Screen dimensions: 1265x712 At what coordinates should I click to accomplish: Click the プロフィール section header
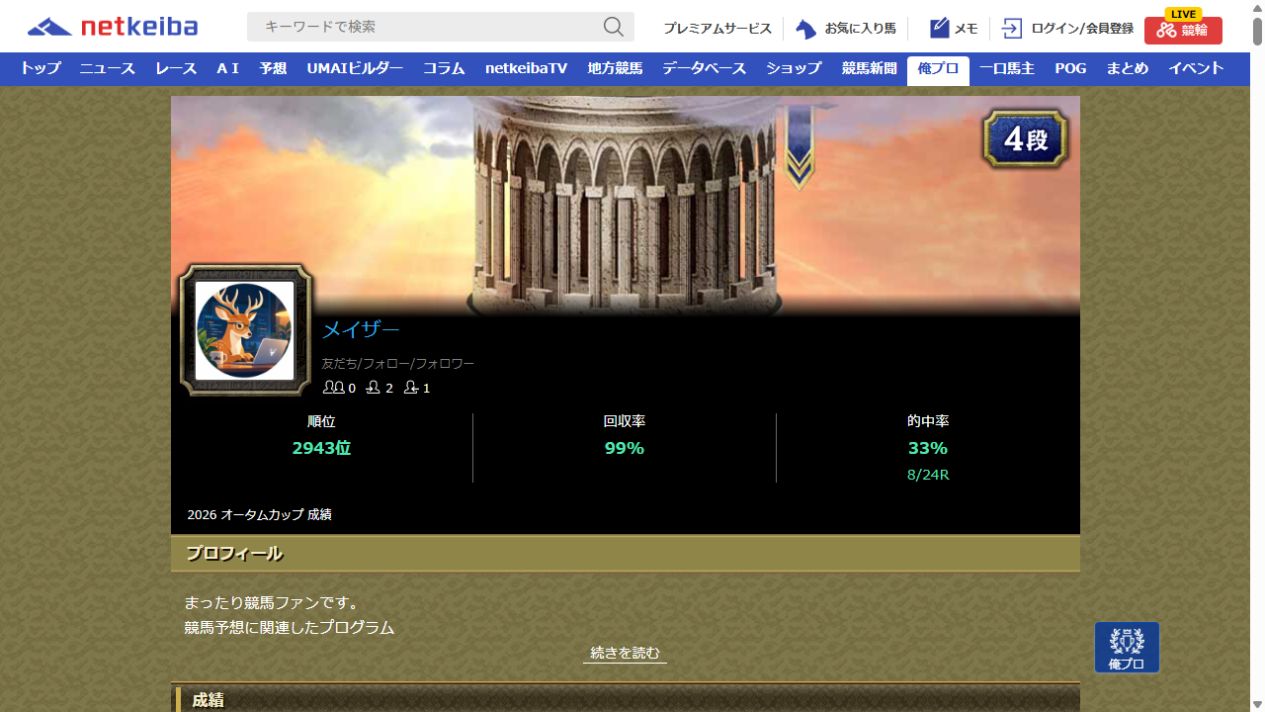pyautogui.click(x=625, y=554)
